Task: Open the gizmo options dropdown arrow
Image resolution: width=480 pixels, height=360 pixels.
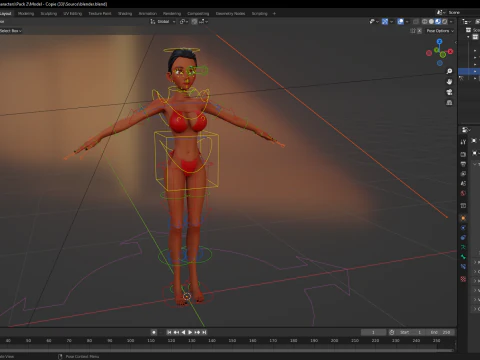Action: (391, 22)
